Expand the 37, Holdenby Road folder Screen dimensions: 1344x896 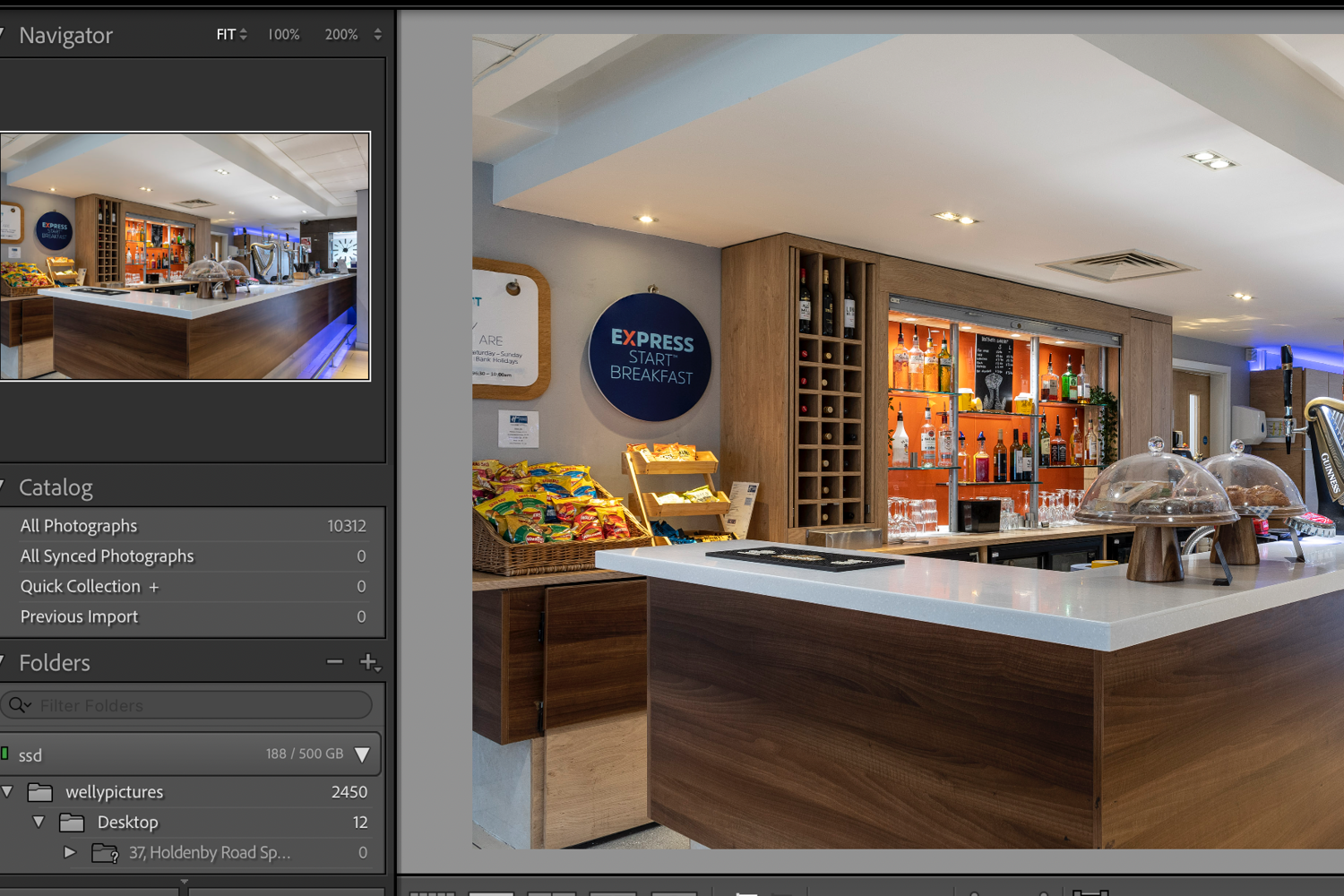[70, 852]
